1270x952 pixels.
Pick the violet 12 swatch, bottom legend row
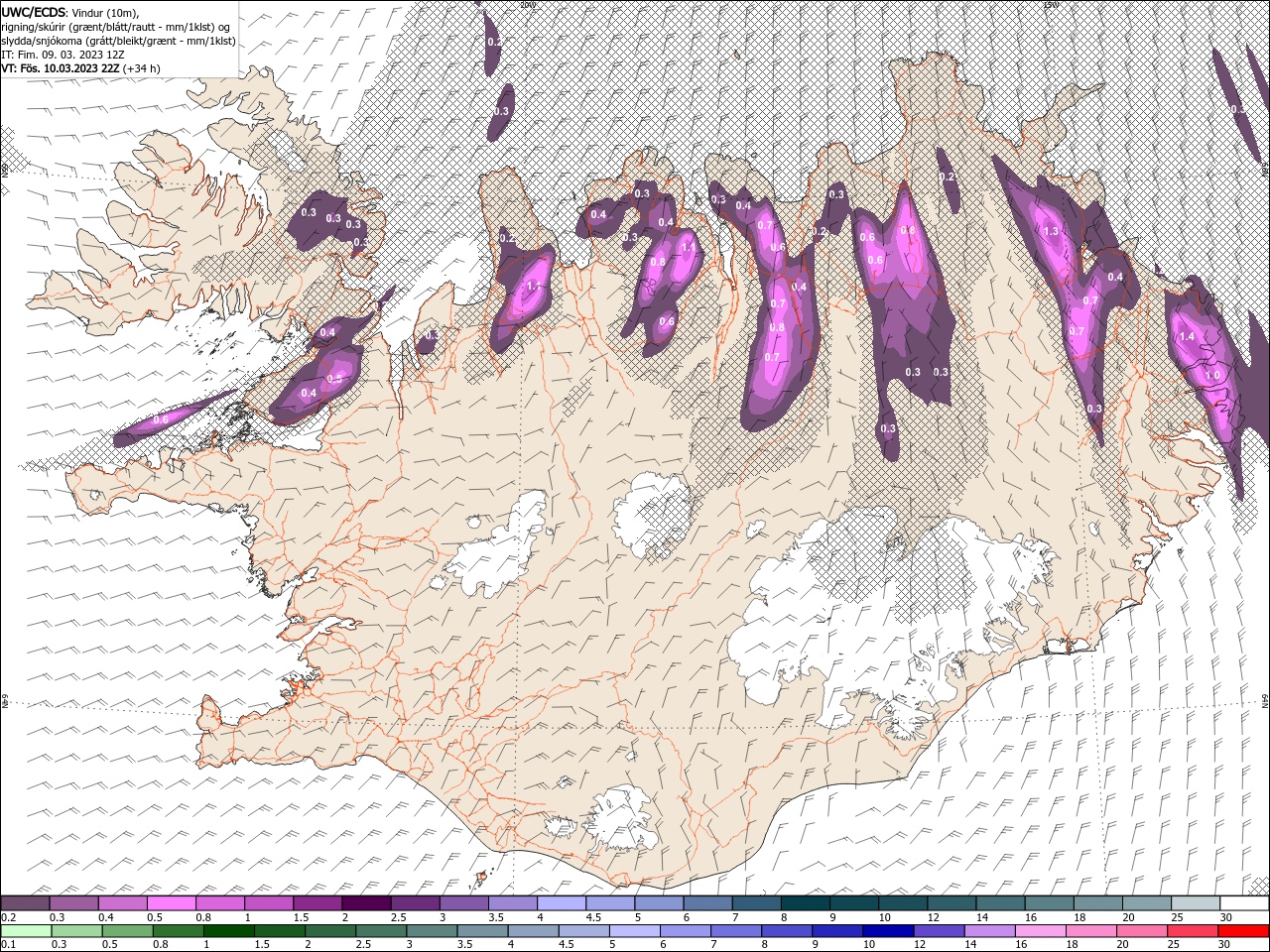pos(940,931)
